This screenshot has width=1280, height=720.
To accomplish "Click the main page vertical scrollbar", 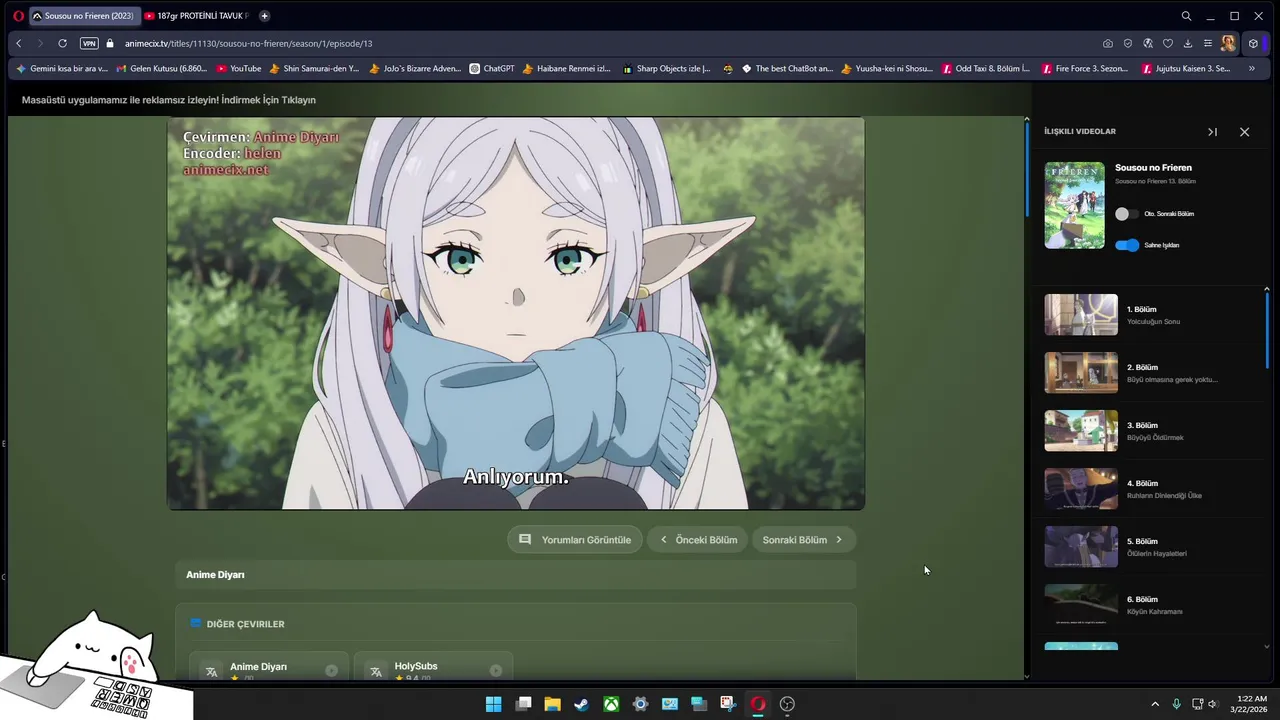I will click(1026, 170).
